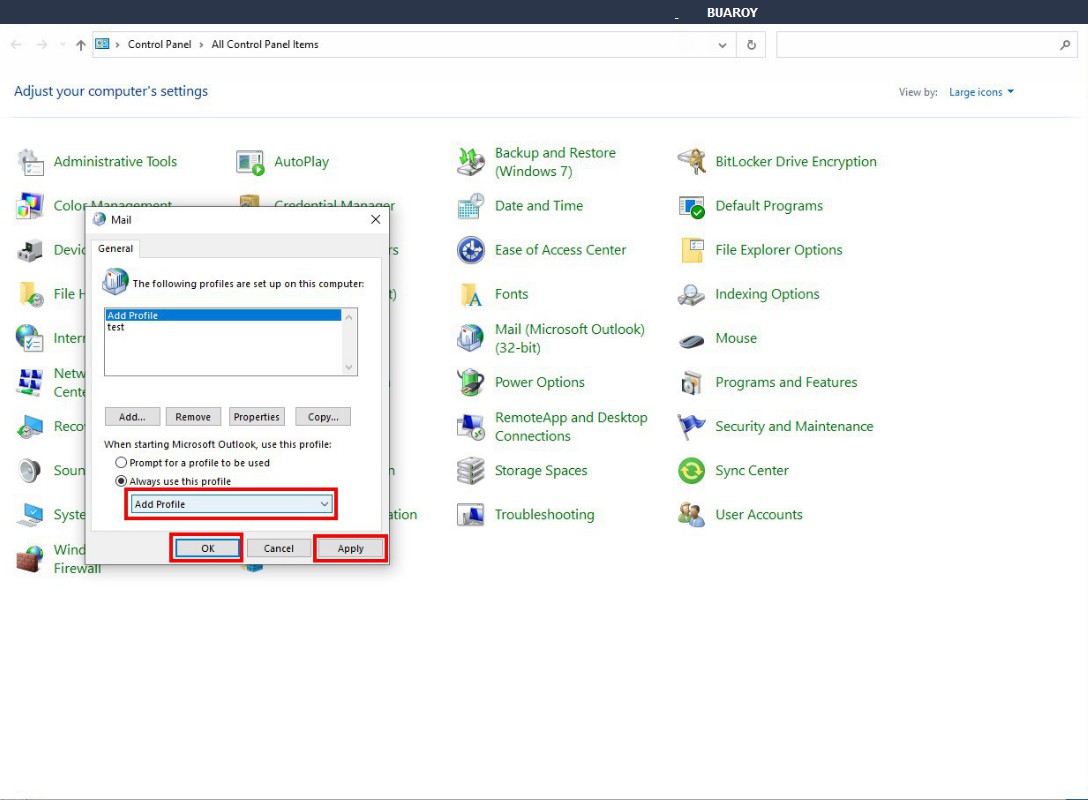
Task: Click All Control Panel Items breadcrumb
Action: tap(265, 44)
